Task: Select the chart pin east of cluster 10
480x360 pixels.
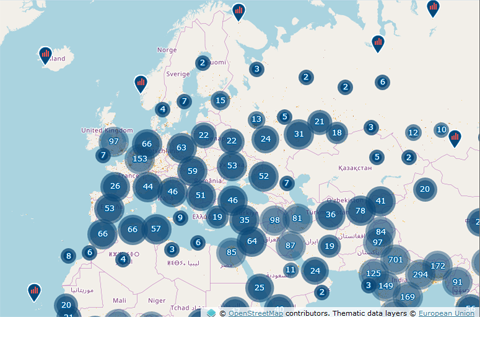Action: [x=455, y=138]
